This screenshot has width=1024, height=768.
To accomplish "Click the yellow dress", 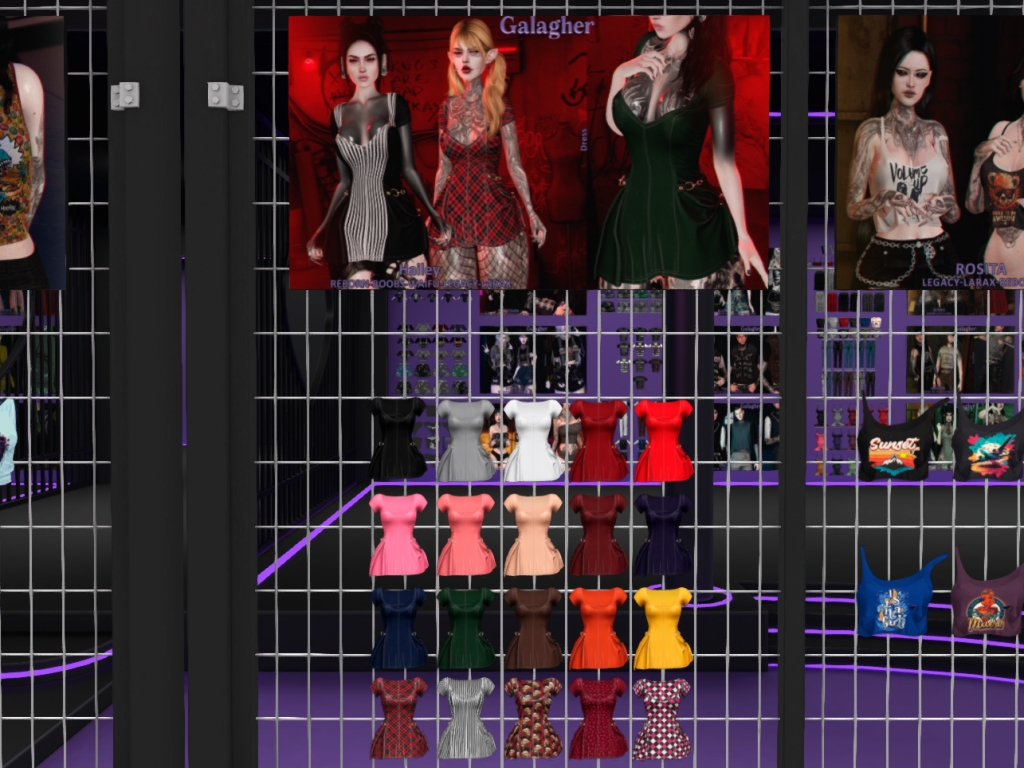I will click(x=663, y=628).
